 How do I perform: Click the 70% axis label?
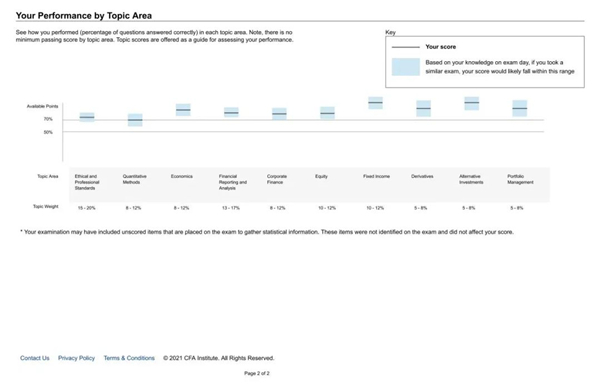coord(48,119)
